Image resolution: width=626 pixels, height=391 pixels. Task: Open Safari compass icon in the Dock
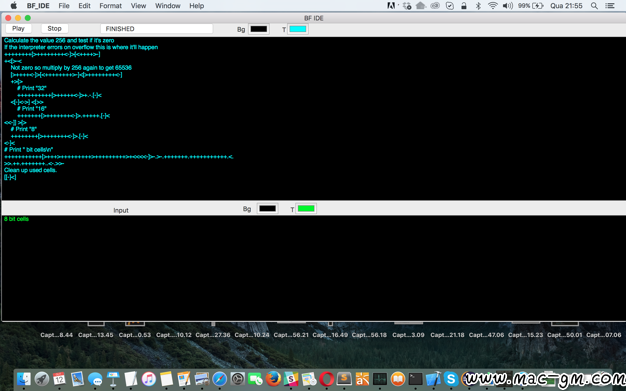coord(220,379)
